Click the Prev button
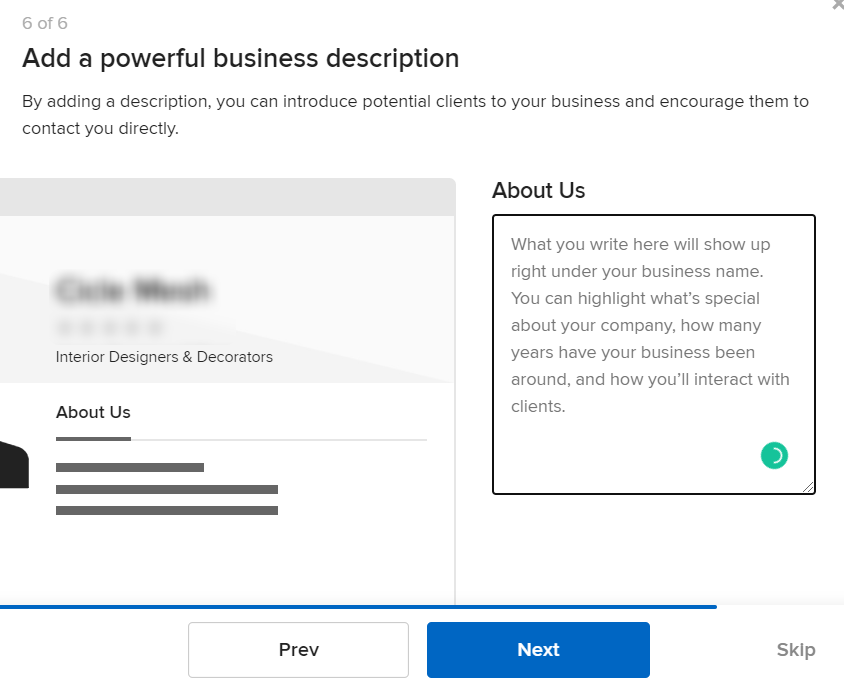 [298, 650]
